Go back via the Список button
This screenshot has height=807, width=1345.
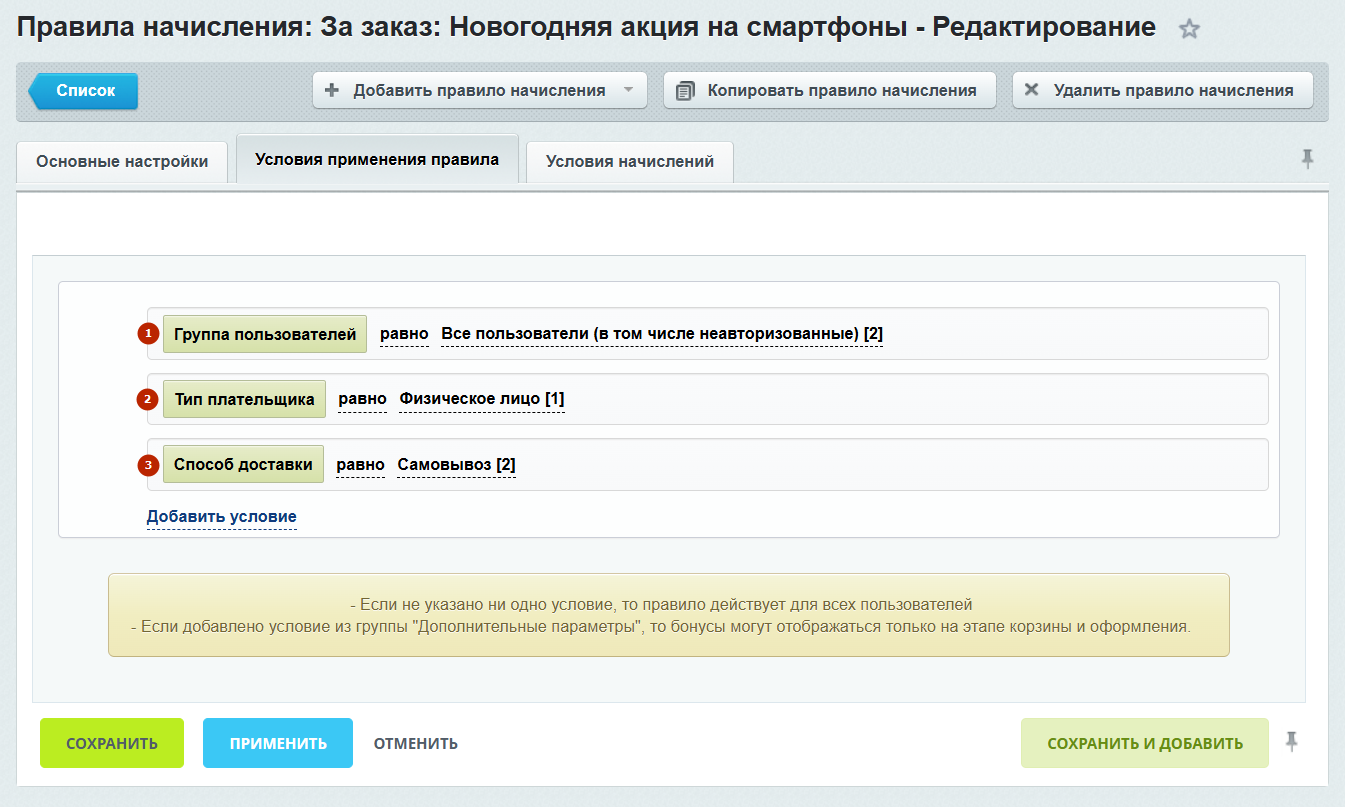(x=85, y=90)
